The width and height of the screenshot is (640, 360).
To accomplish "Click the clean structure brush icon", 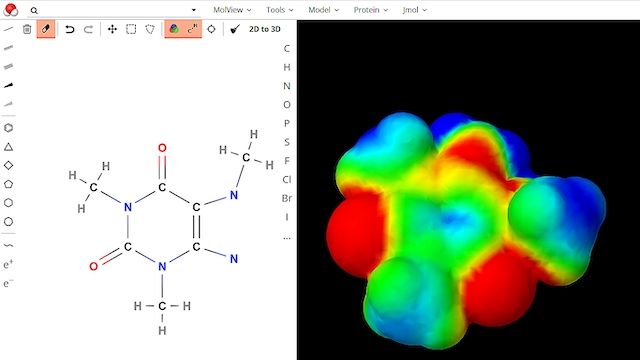I will 235,29.
